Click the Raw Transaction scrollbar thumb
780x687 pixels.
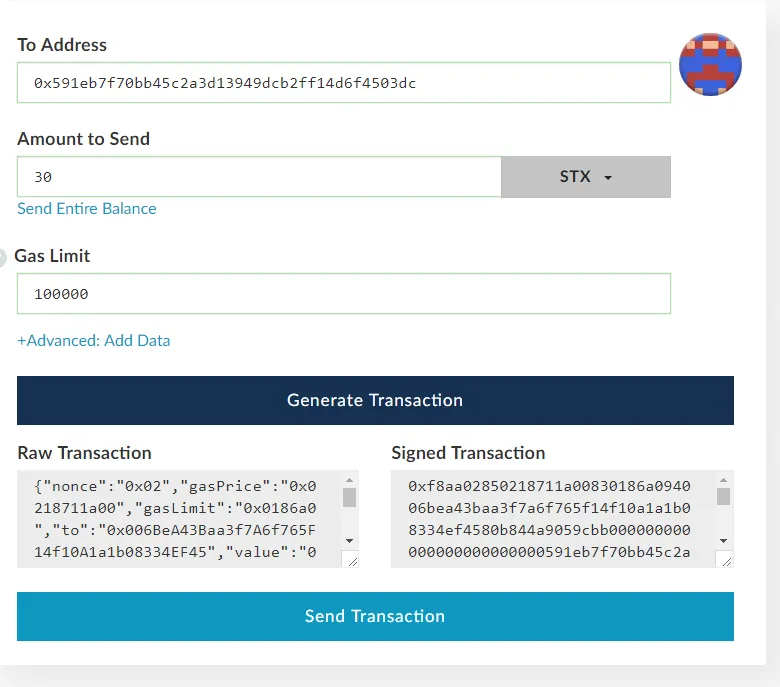pyautogui.click(x=349, y=497)
